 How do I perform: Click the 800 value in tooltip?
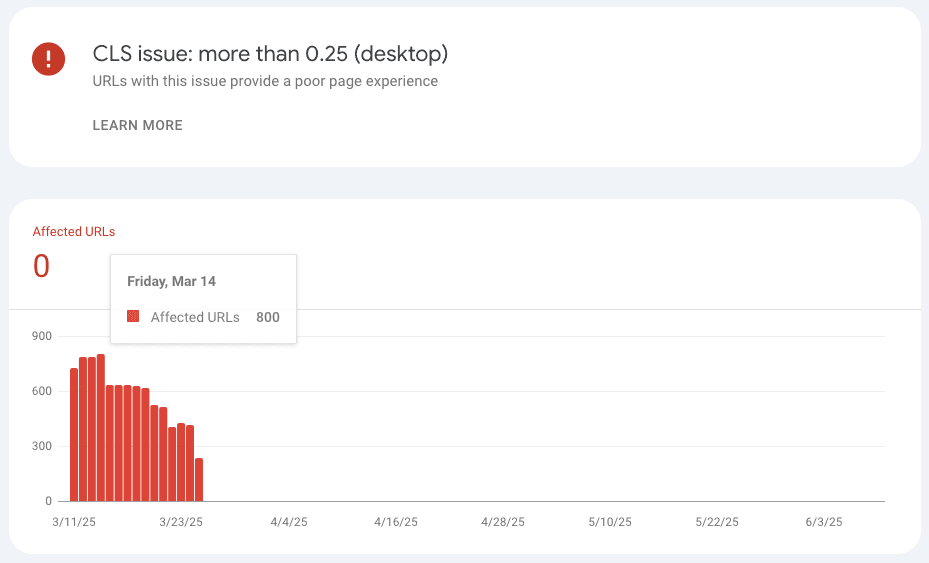tap(267, 317)
